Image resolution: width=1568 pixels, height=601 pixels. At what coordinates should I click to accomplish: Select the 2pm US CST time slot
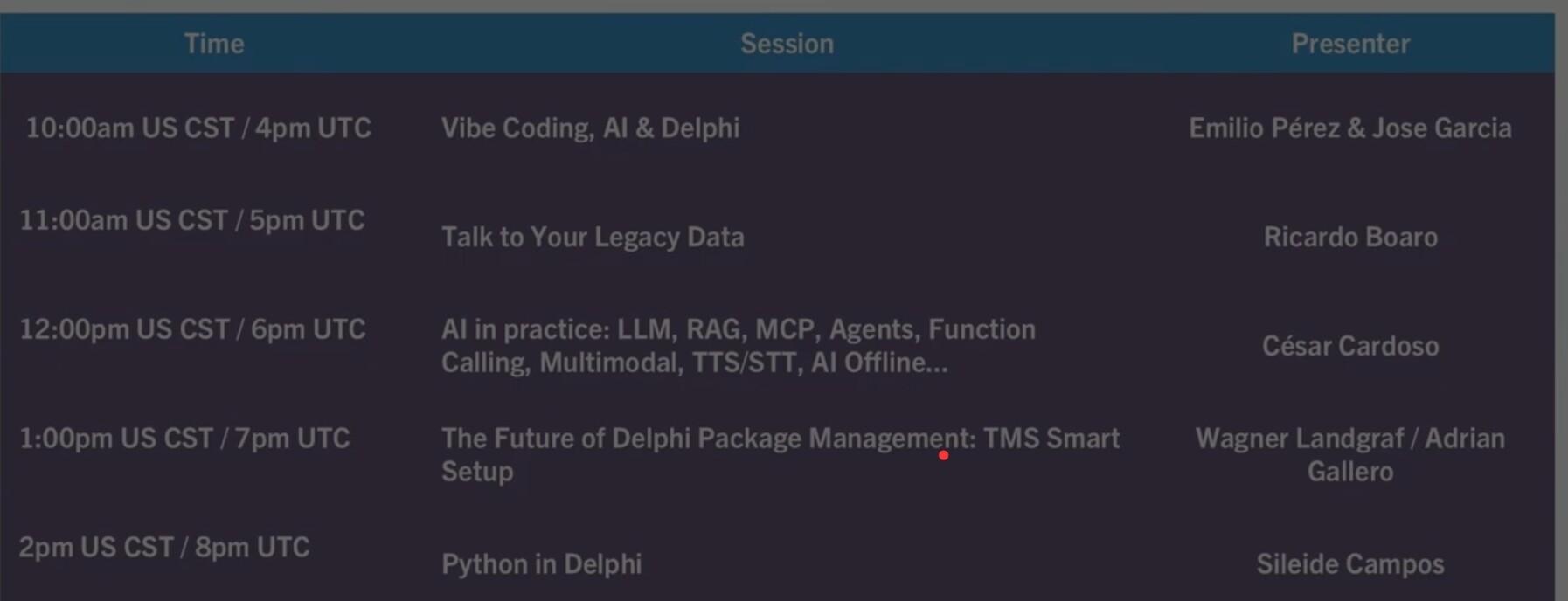[x=164, y=548]
